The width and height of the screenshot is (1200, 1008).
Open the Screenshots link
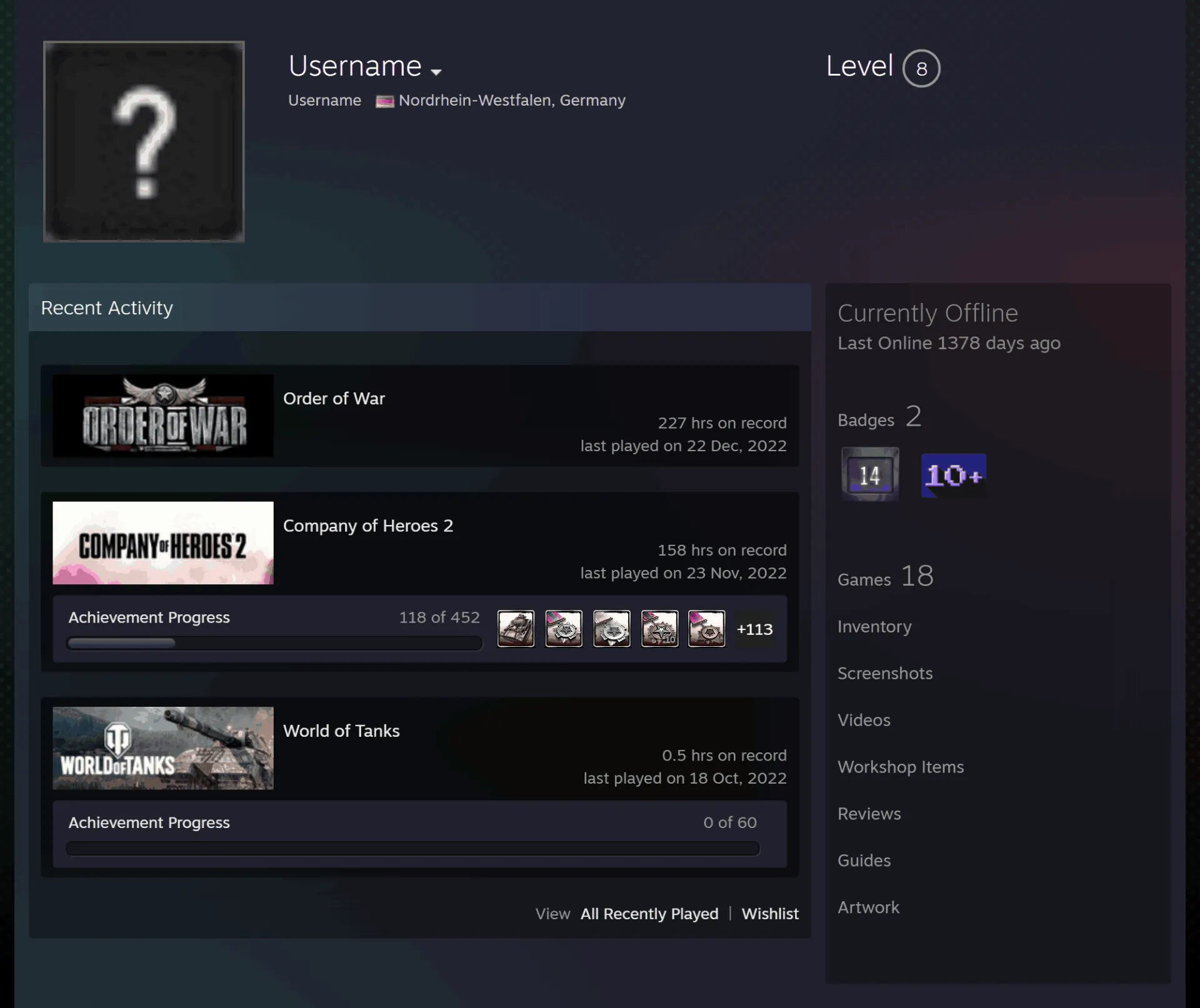(885, 674)
